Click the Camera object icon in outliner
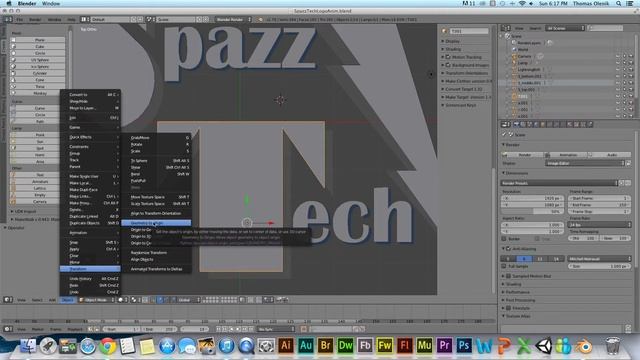This screenshot has width=640, height=360. tap(514, 56)
